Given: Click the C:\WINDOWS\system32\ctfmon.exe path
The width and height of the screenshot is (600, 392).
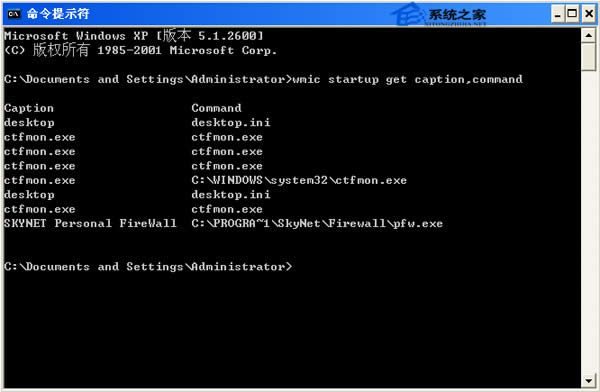Looking at the screenshot, I should pyautogui.click(x=299, y=180).
